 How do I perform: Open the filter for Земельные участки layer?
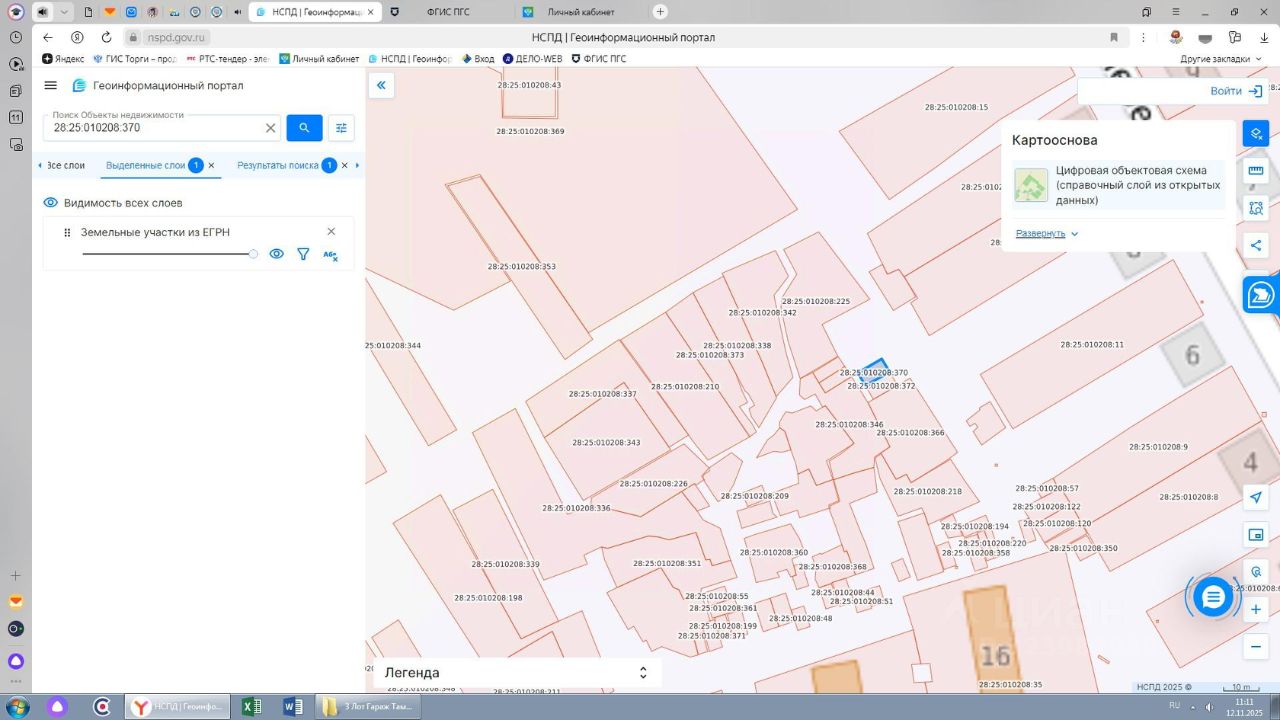pos(303,254)
